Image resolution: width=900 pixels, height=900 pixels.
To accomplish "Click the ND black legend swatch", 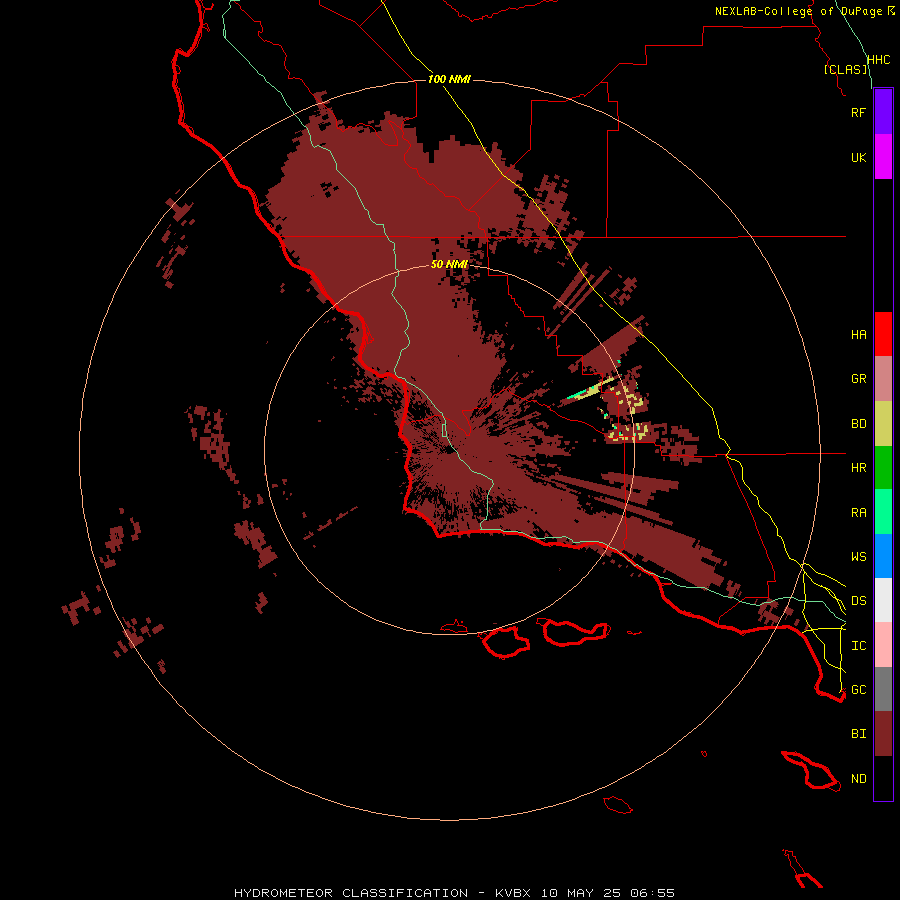I will [883, 778].
